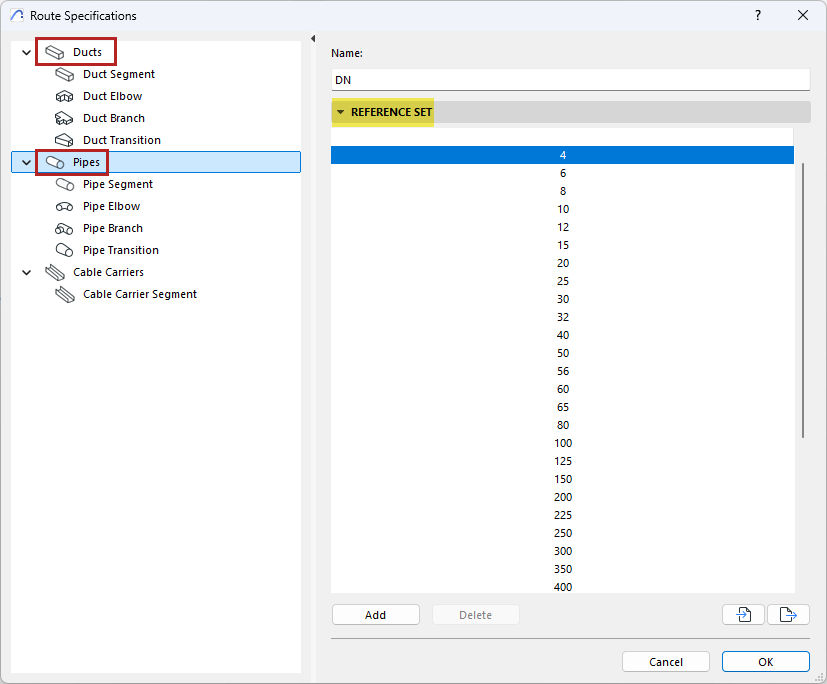The width and height of the screenshot is (827, 684).
Task: Click the Cancel button
Action: tap(666, 662)
